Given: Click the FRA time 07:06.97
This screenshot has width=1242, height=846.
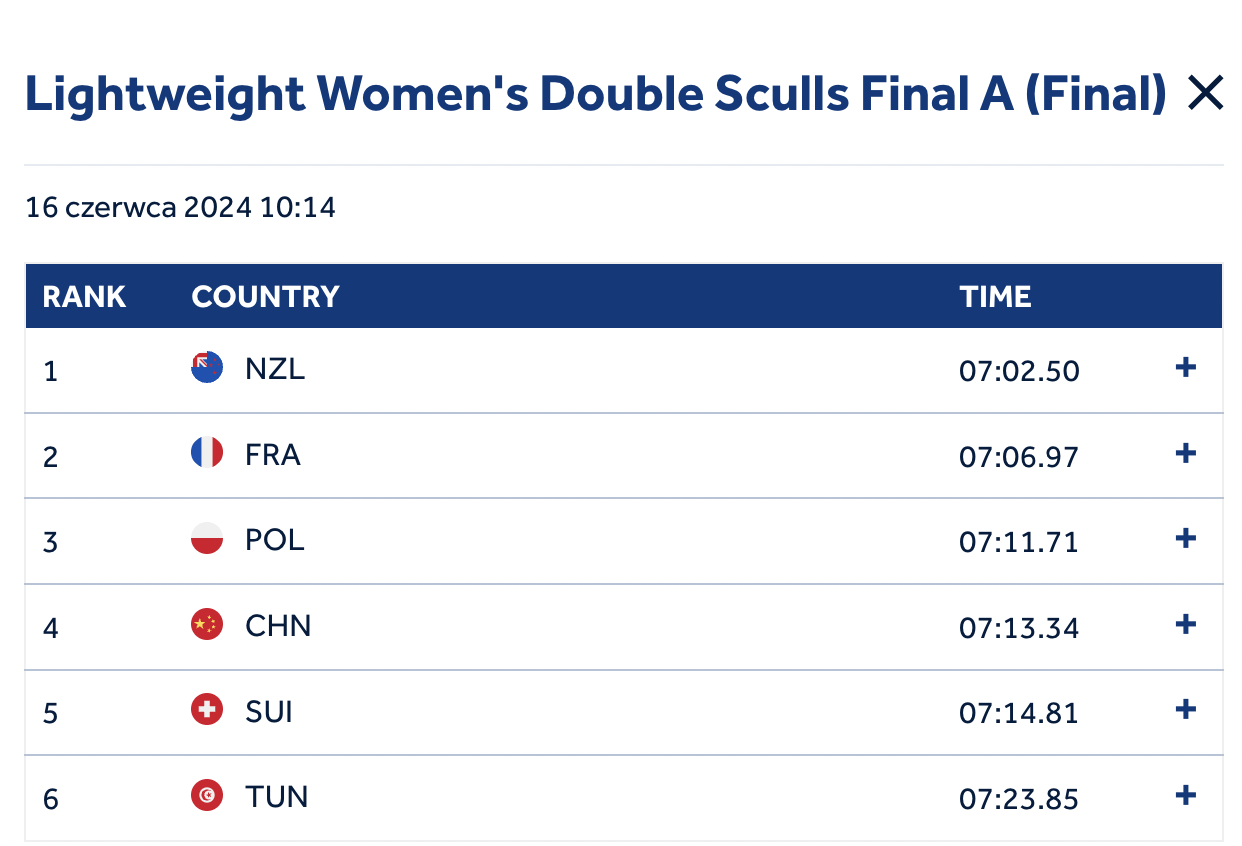Looking at the screenshot, I should pos(1019,457).
